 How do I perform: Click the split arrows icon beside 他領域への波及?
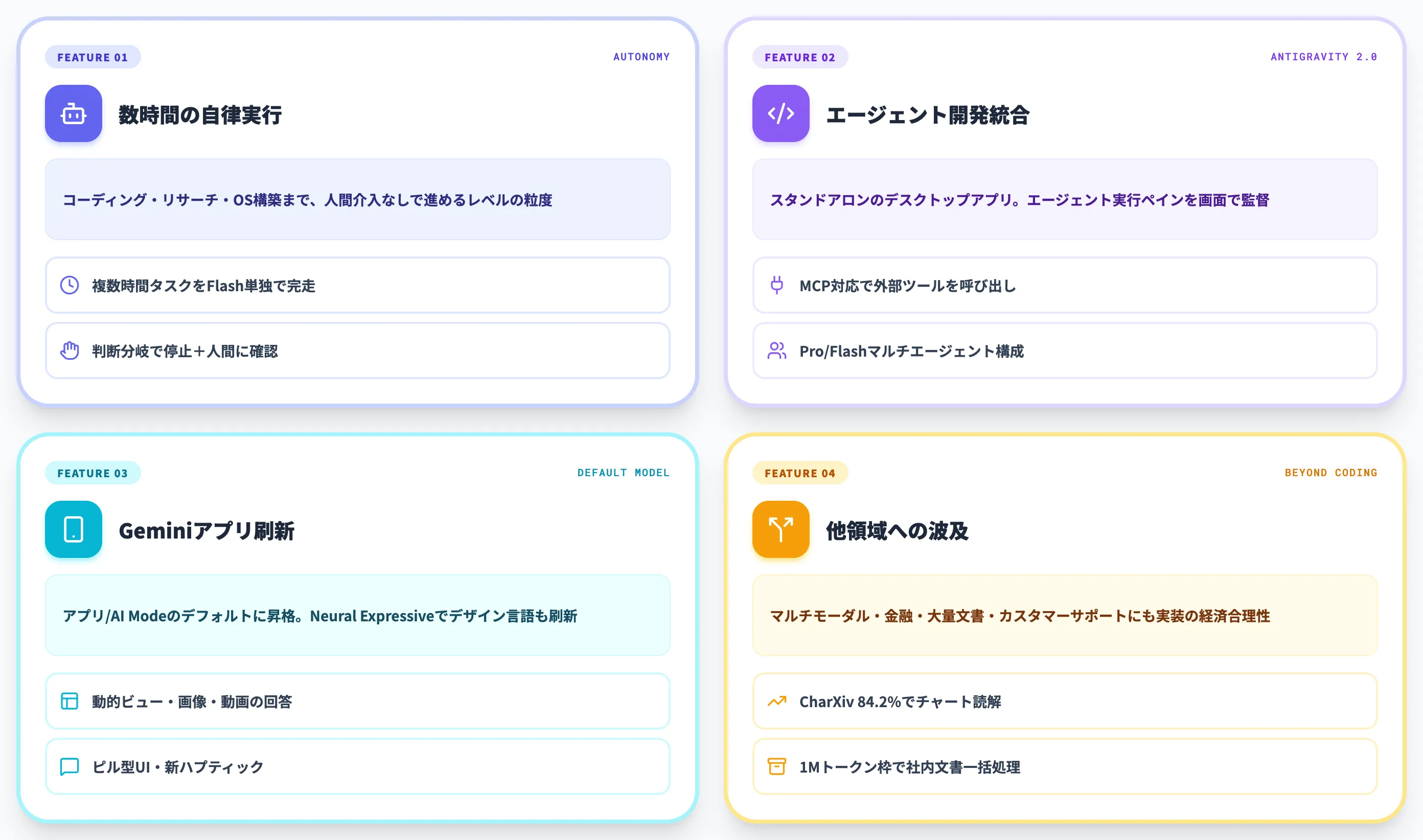pyautogui.click(x=781, y=529)
